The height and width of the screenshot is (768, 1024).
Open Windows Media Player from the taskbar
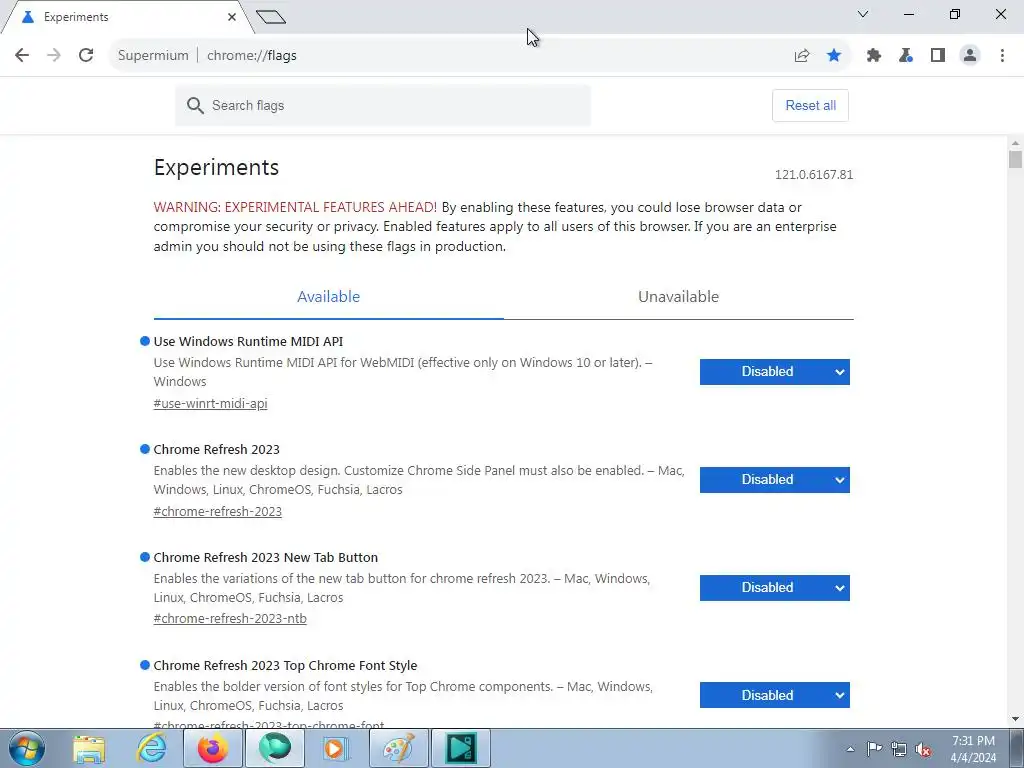(x=336, y=748)
